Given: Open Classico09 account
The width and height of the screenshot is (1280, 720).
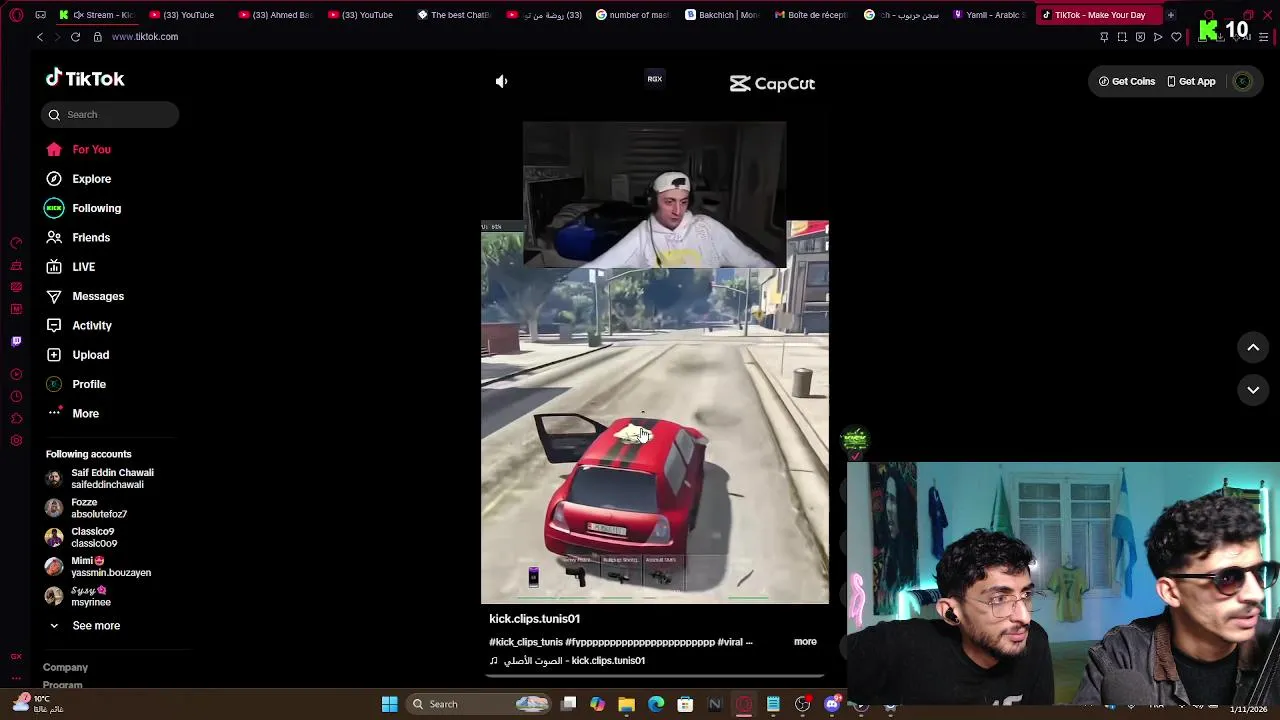Looking at the screenshot, I should pos(82,538).
